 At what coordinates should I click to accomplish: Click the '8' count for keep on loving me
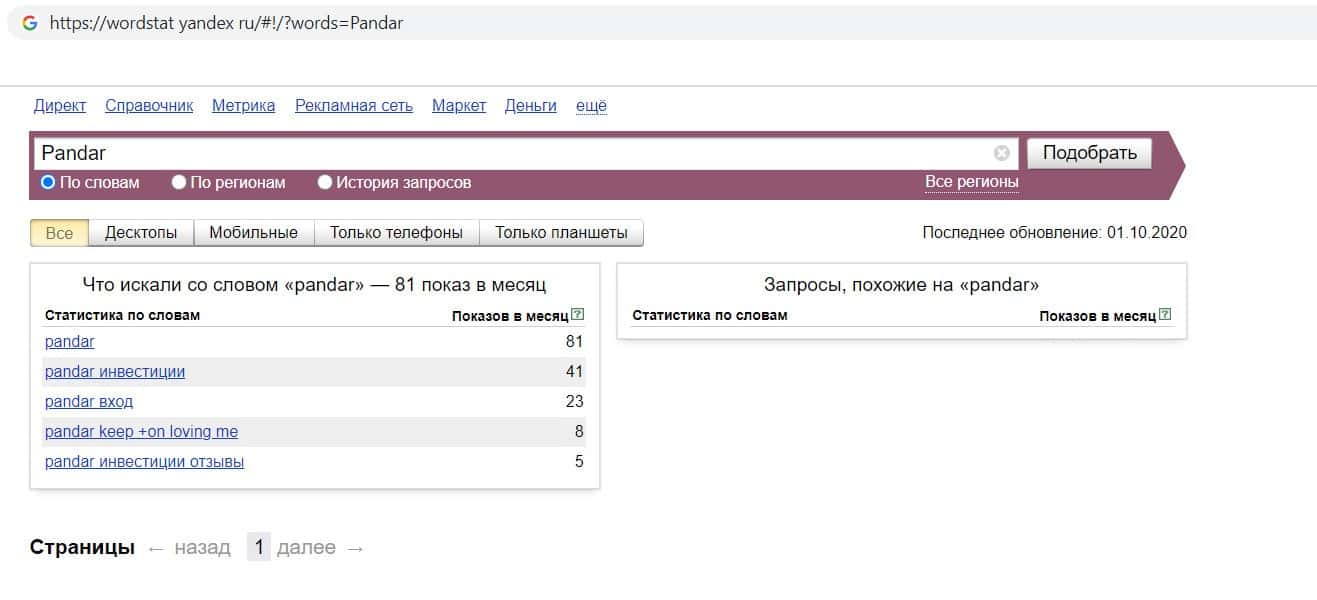pos(579,431)
